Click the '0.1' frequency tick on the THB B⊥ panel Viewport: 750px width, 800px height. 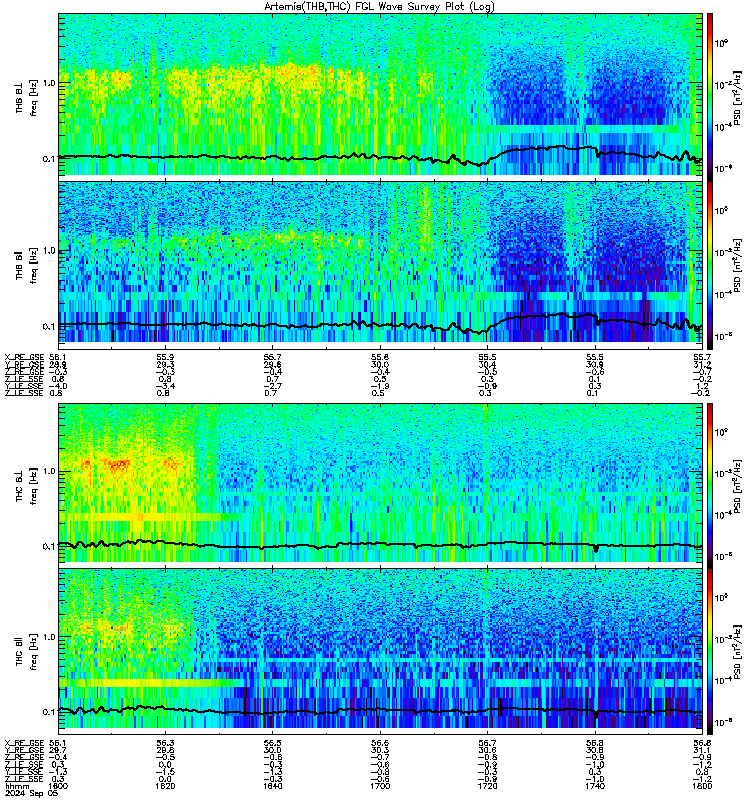pos(49,159)
